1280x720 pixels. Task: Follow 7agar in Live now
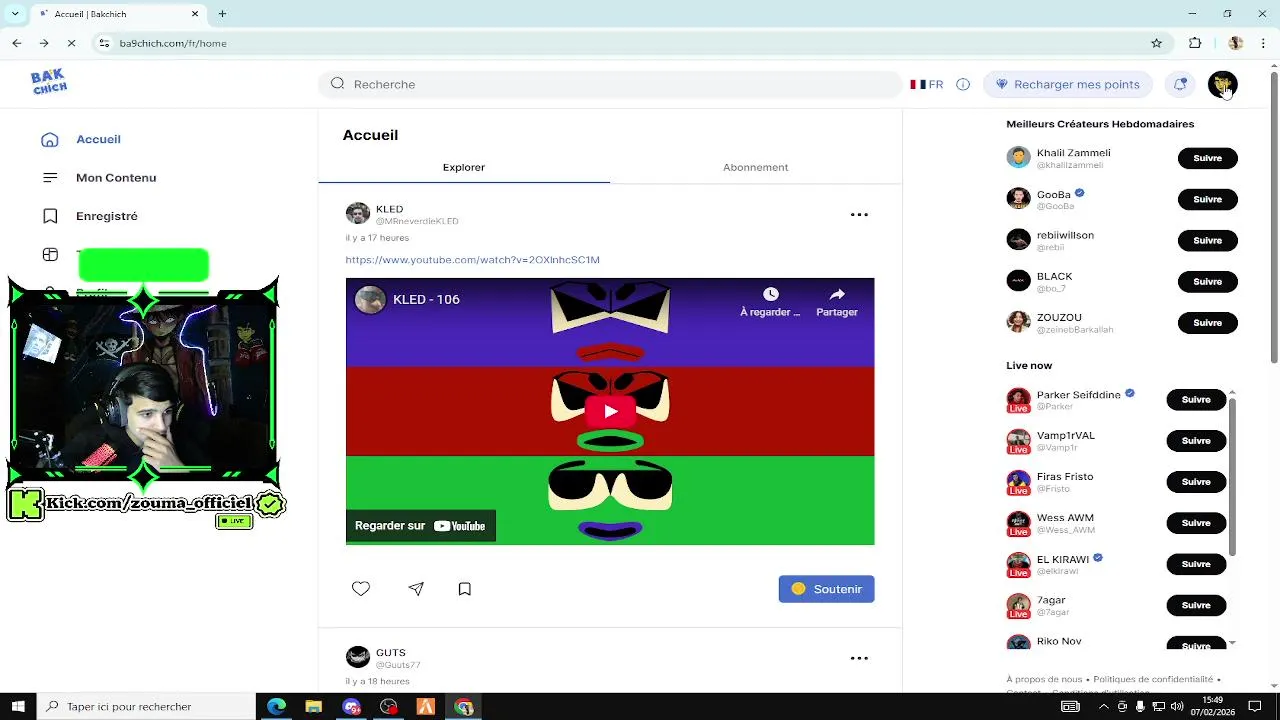1196,605
